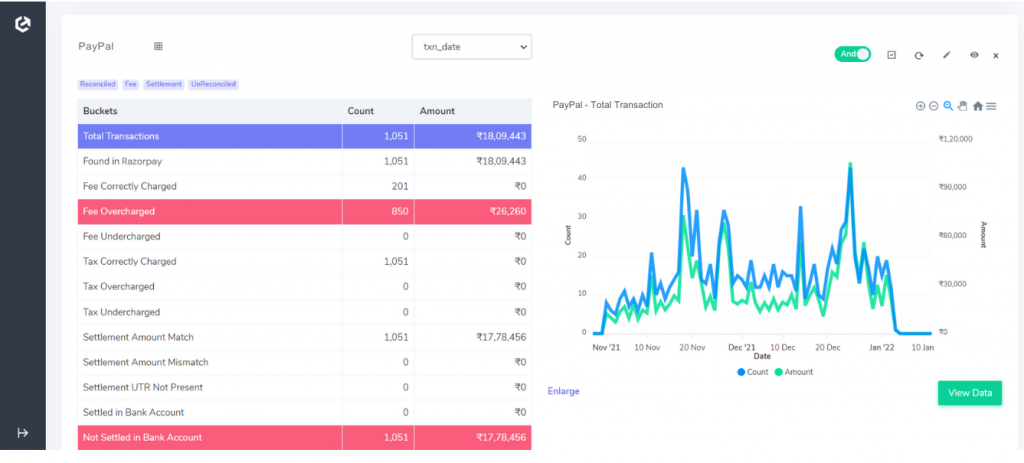
Task: Click the app logo in sidebar
Action: pyautogui.click(x=23, y=24)
